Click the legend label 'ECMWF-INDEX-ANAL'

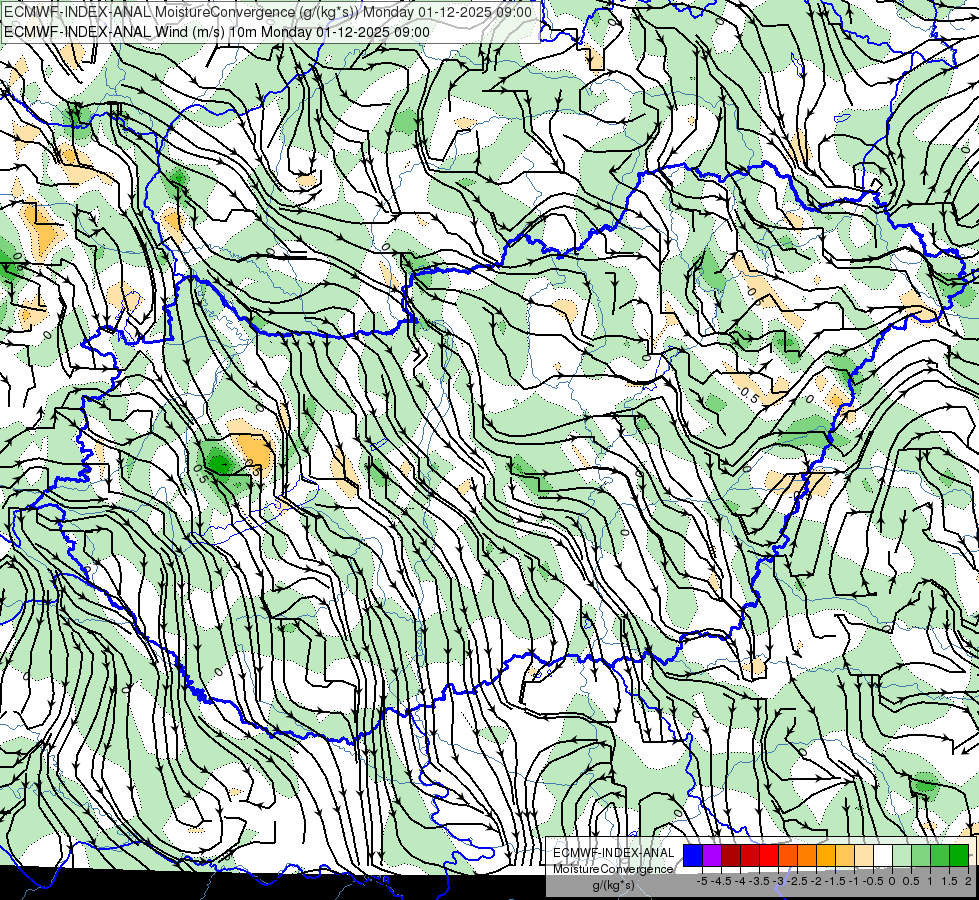pyautogui.click(x=613, y=853)
